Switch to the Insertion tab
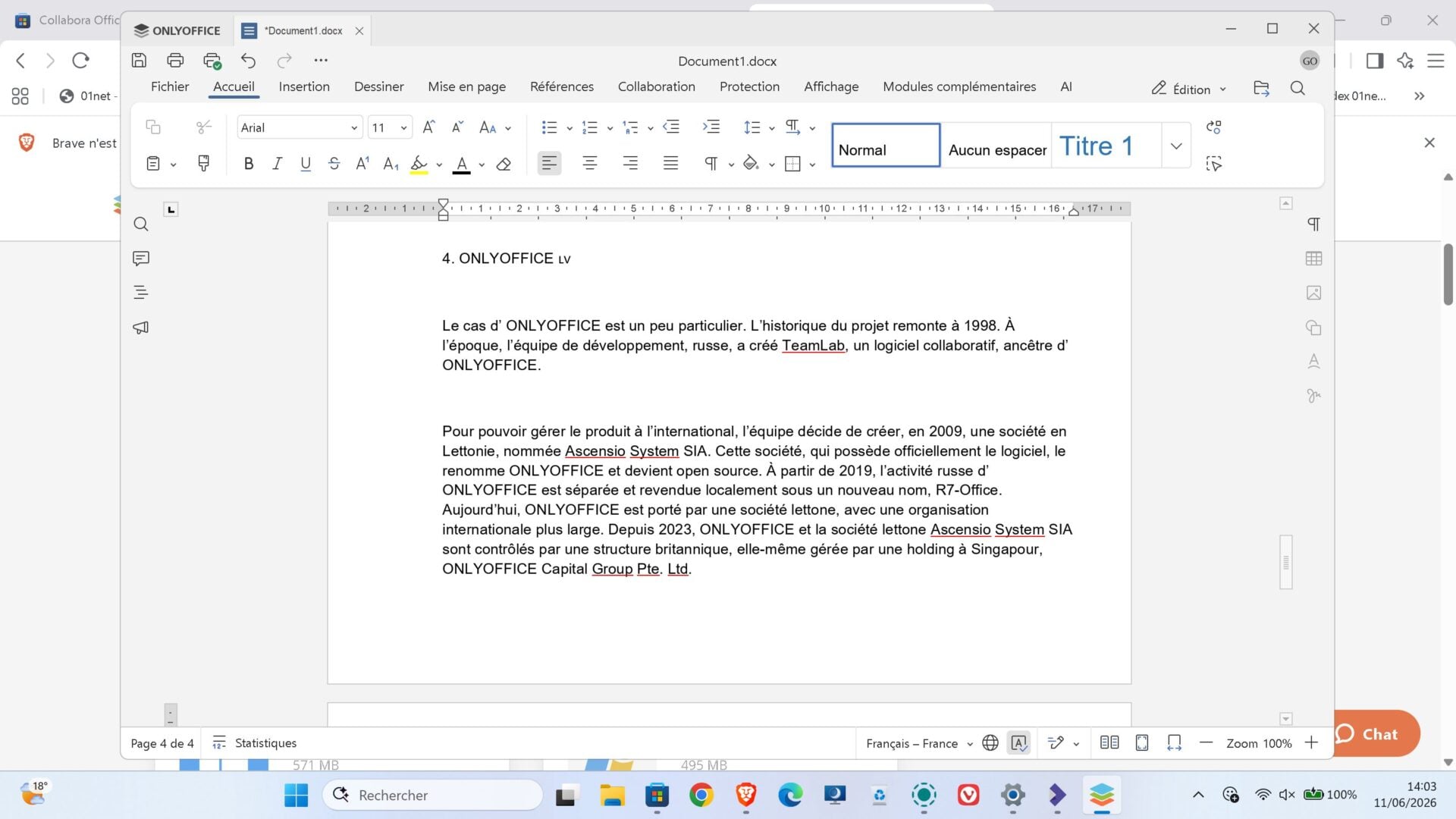This screenshot has width=1456, height=819. click(x=304, y=86)
